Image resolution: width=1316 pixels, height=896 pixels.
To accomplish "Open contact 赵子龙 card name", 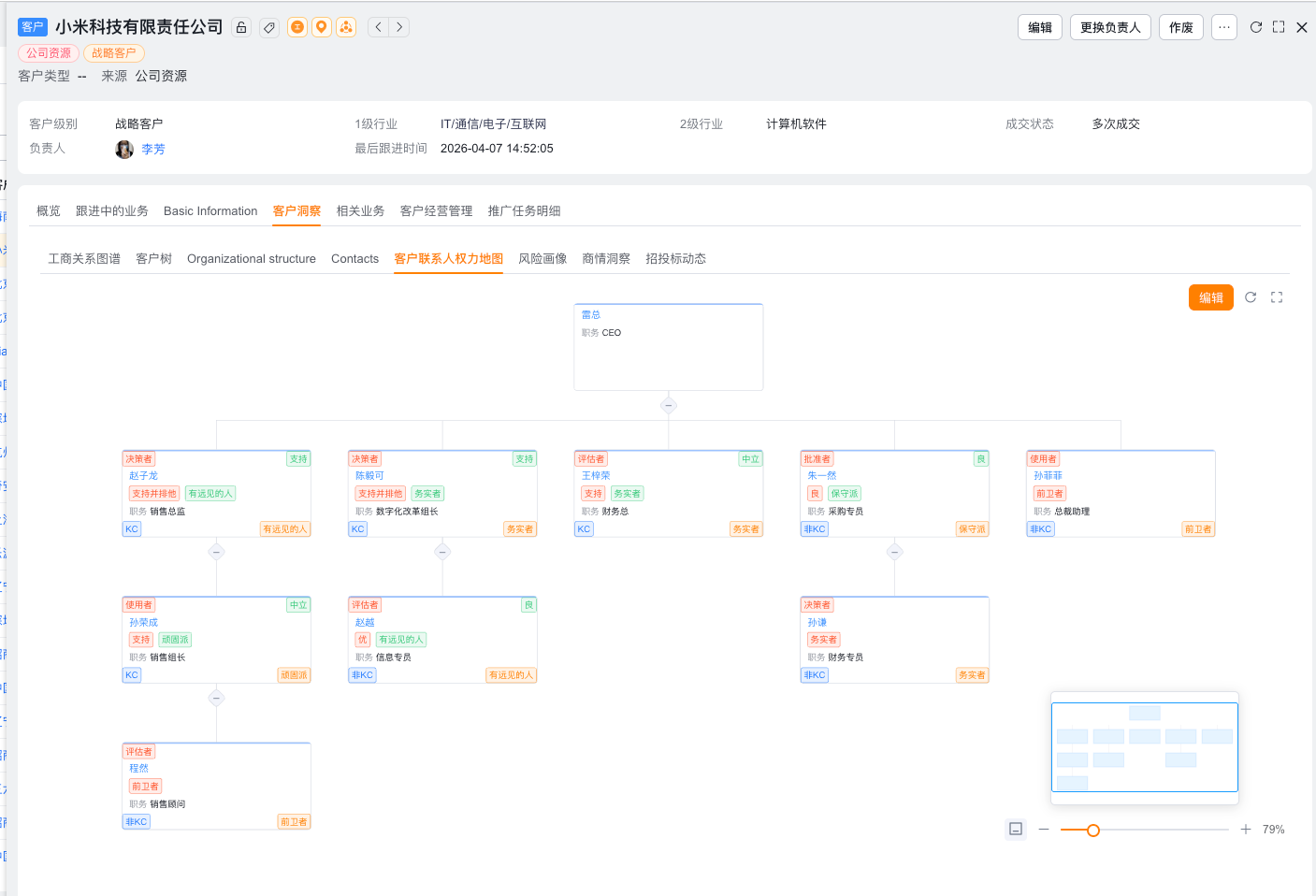I will [144, 476].
